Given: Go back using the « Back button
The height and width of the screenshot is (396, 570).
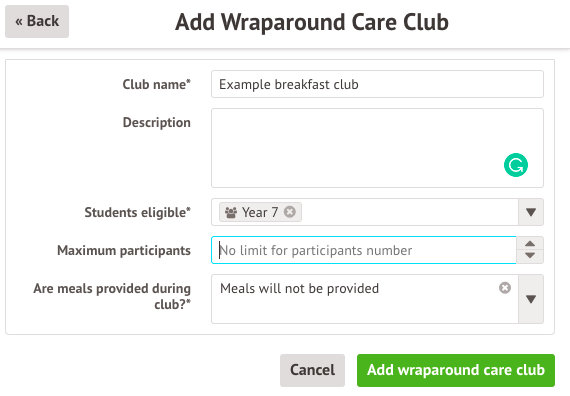Looking at the screenshot, I should [37, 21].
